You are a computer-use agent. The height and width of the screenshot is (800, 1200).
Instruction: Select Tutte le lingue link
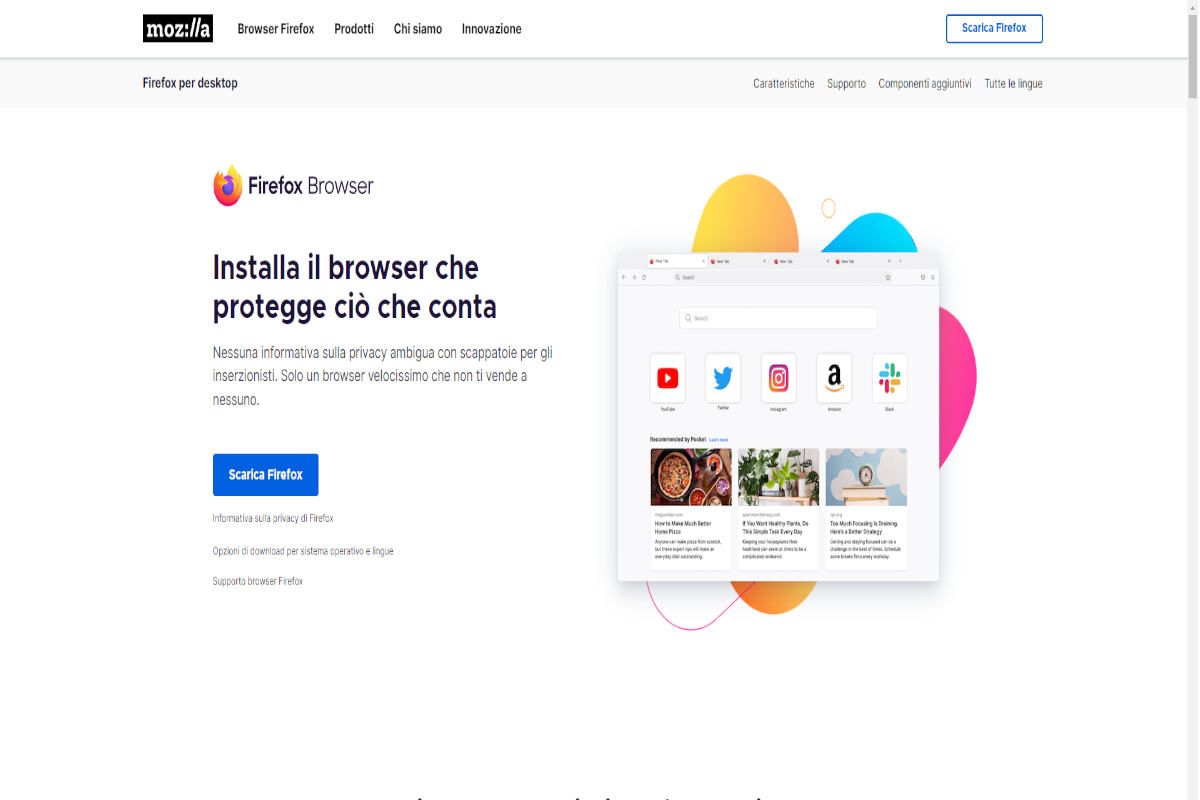(x=1013, y=84)
